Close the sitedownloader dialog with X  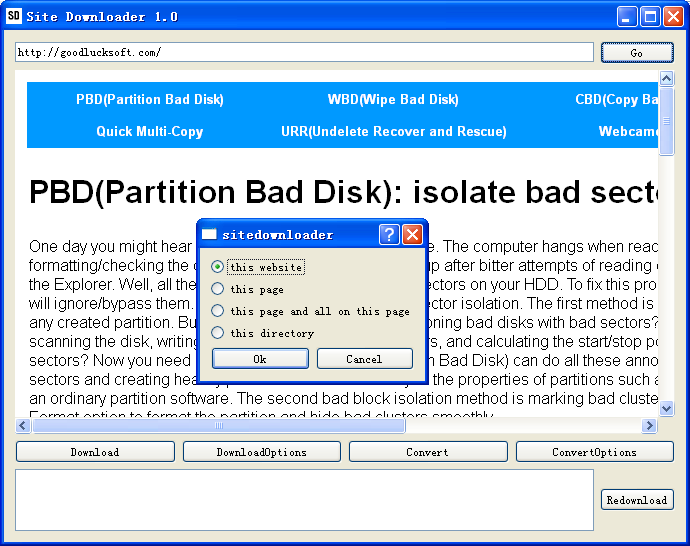[x=412, y=235]
